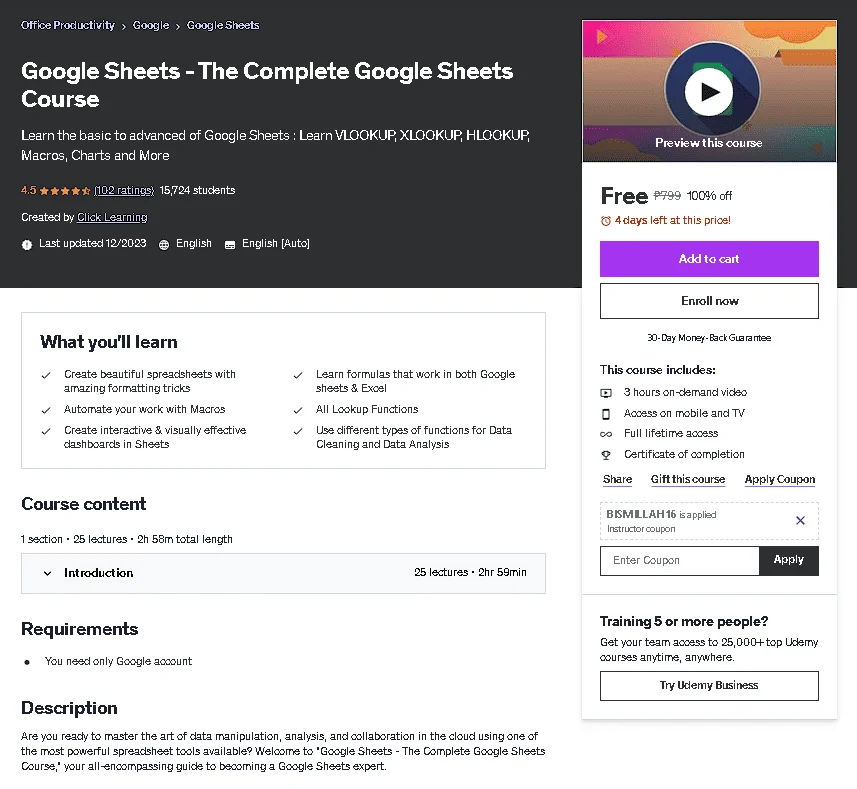Click the Enroll now button
Screen dimensions: 857x789
tap(709, 301)
